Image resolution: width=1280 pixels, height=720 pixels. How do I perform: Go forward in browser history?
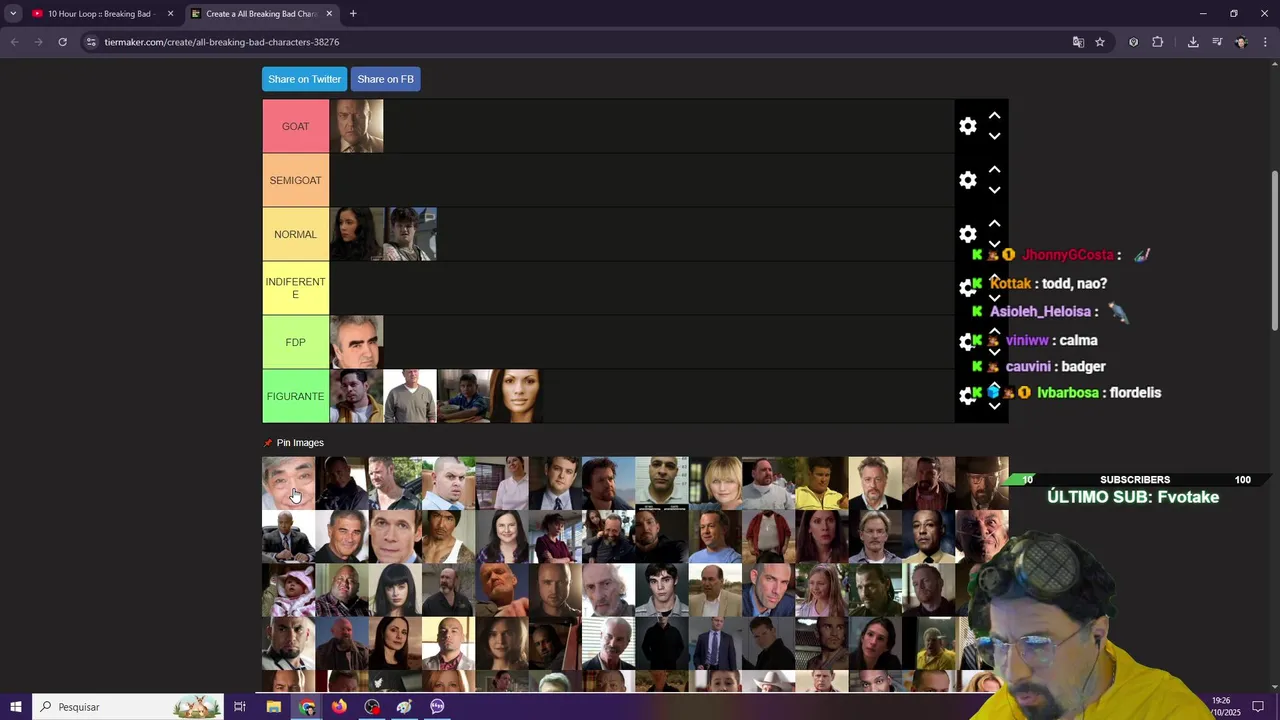(x=39, y=42)
